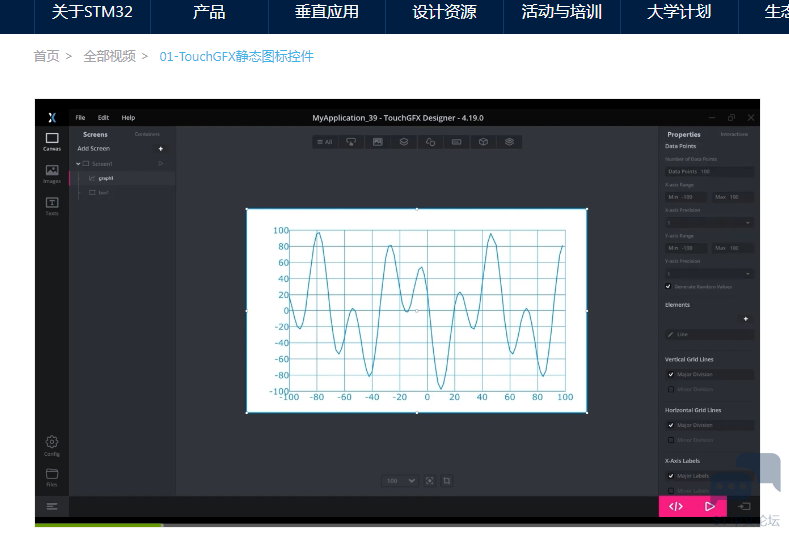This screenshot has width=789, height=536.
Task: Open the 产品 navigation menu
Action: (209, 12)
